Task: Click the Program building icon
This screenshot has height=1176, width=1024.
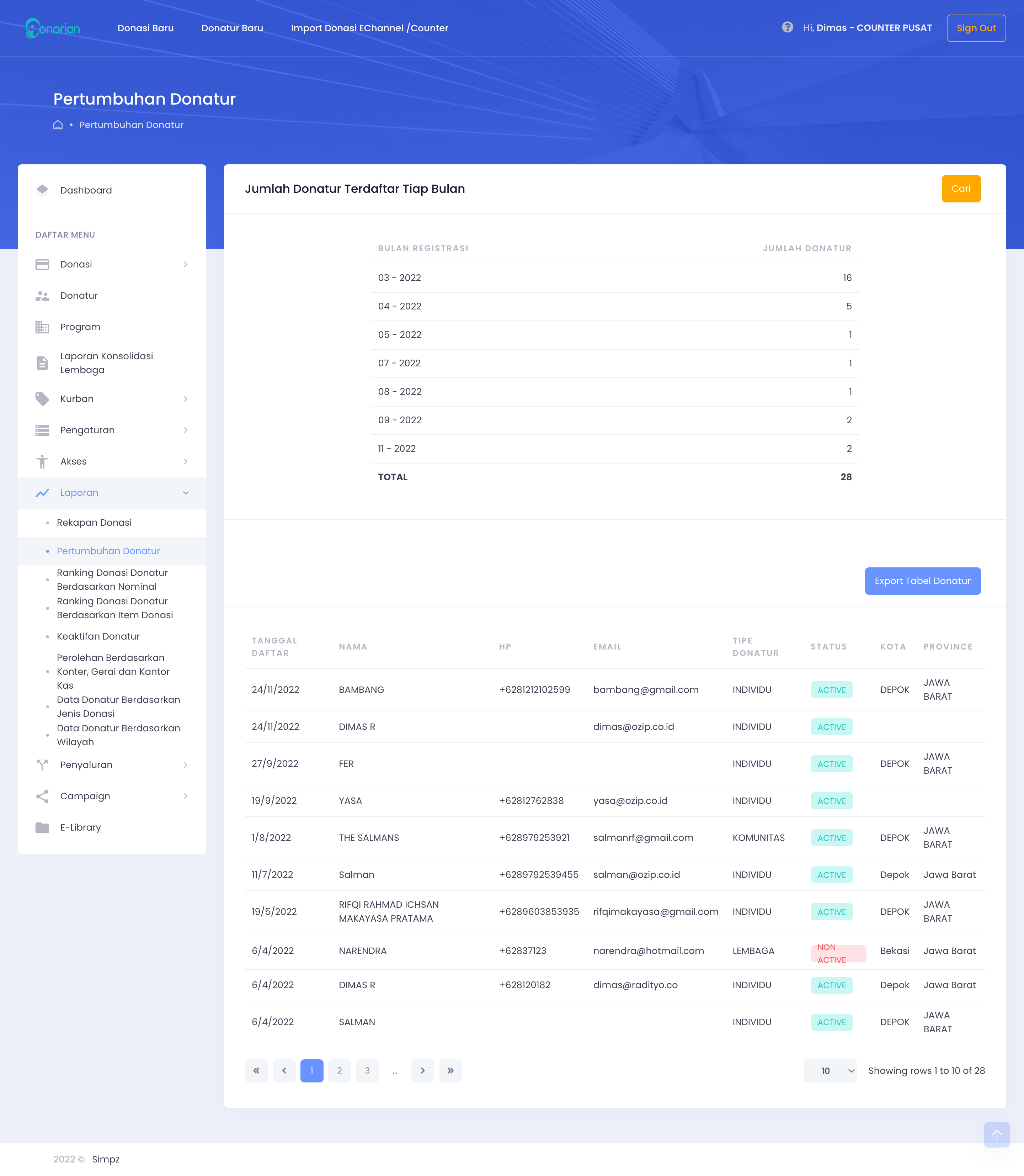Action: pyautogui.click(x=42, y=327)
